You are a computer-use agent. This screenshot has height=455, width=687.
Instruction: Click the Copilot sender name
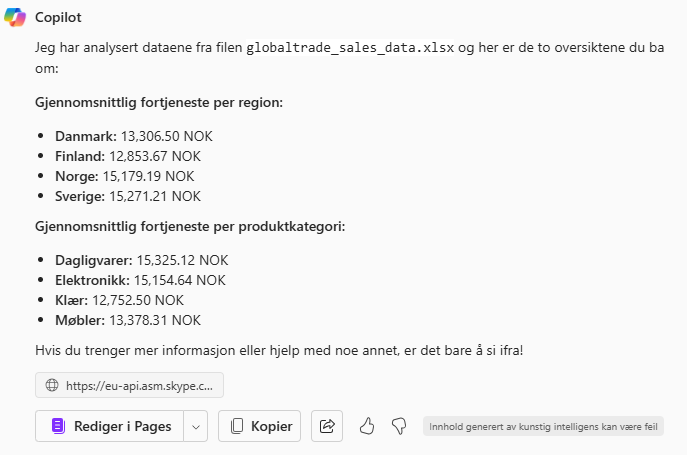(59, 18)
